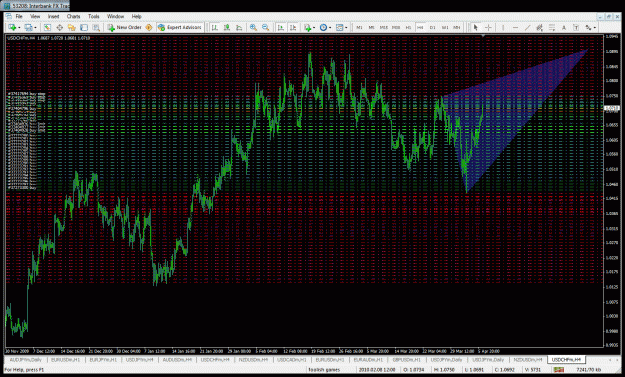Switch to the AUDJPYm,Daily chart tab
This screenshot has height=377, width=625.
tap(26, 359)
